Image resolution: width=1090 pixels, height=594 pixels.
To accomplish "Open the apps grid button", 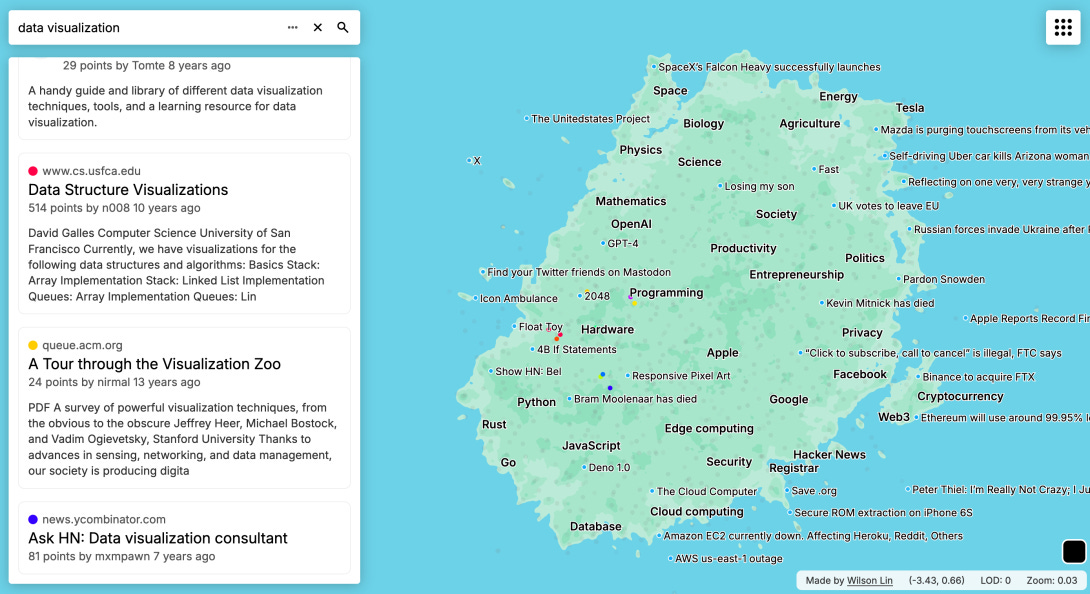I will [1063, 27].
